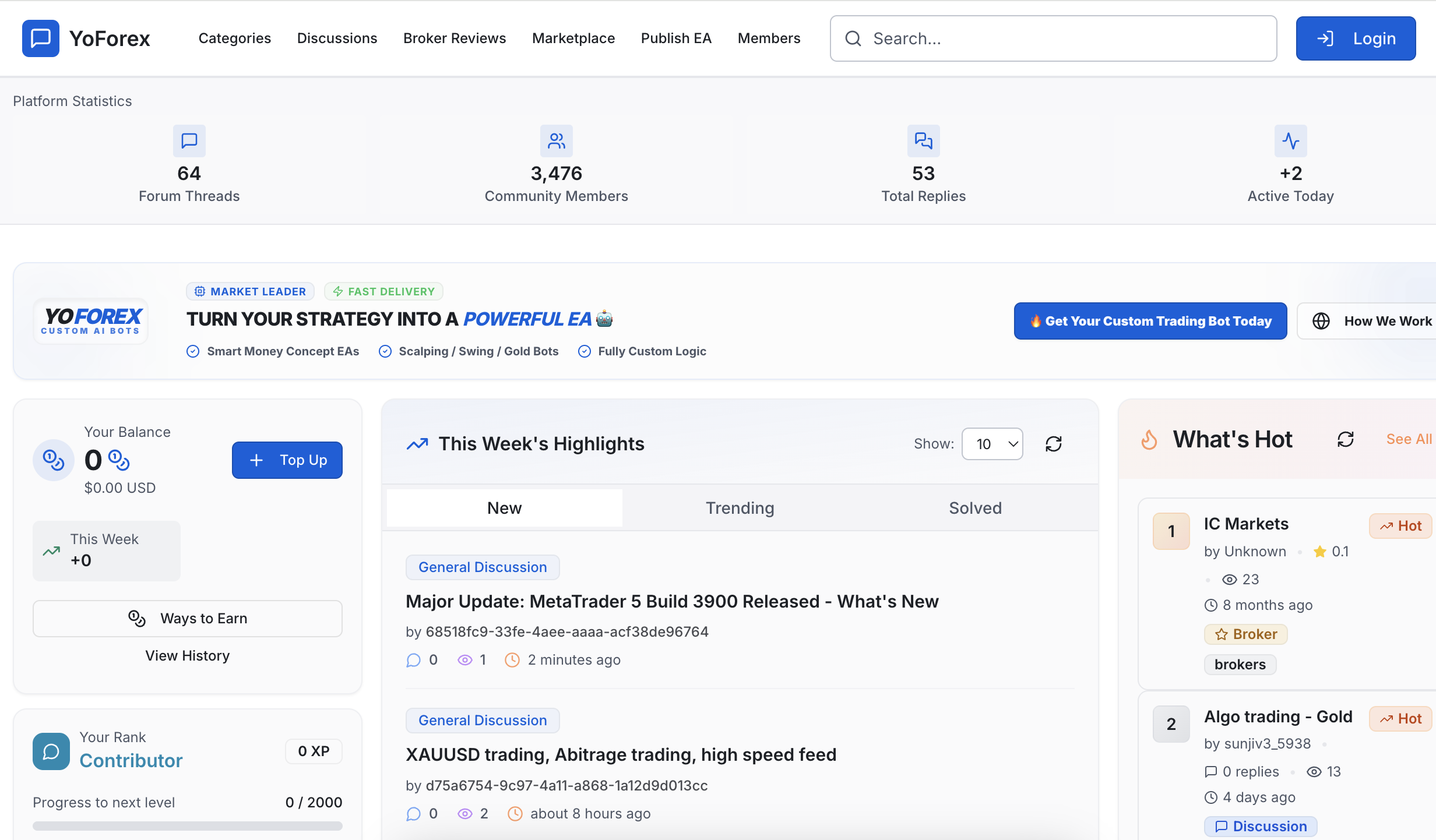Click the Your Rank Contributor badge icon
Viewport: 1436px width, 840px height.
click(51, 751)
